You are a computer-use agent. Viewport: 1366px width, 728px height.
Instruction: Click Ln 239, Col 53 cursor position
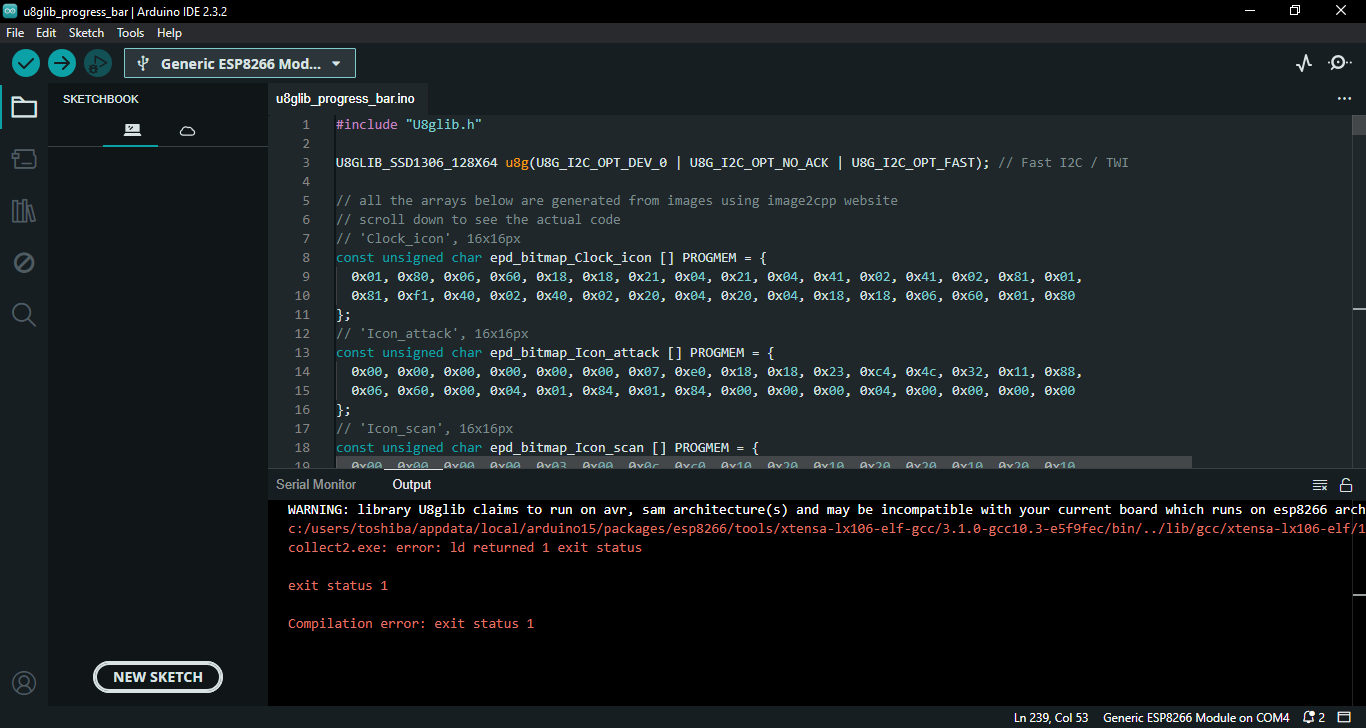pos(1051,718)
